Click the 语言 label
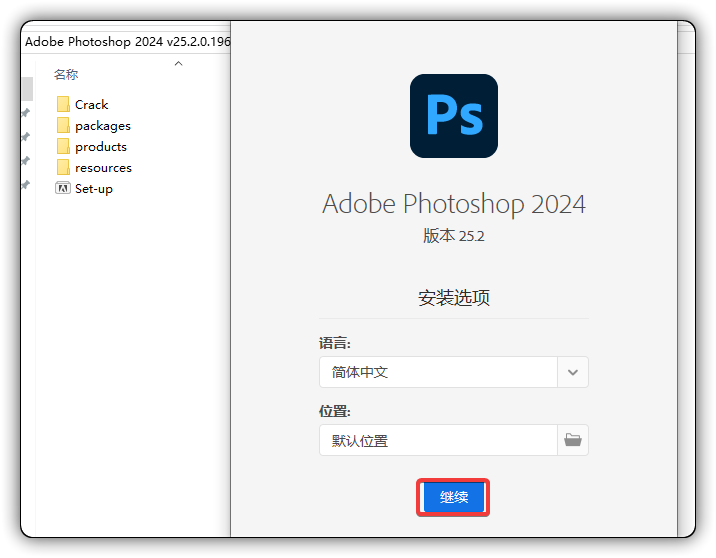The width and height of the screenshot is (716, 558). [x=335, y=343]
